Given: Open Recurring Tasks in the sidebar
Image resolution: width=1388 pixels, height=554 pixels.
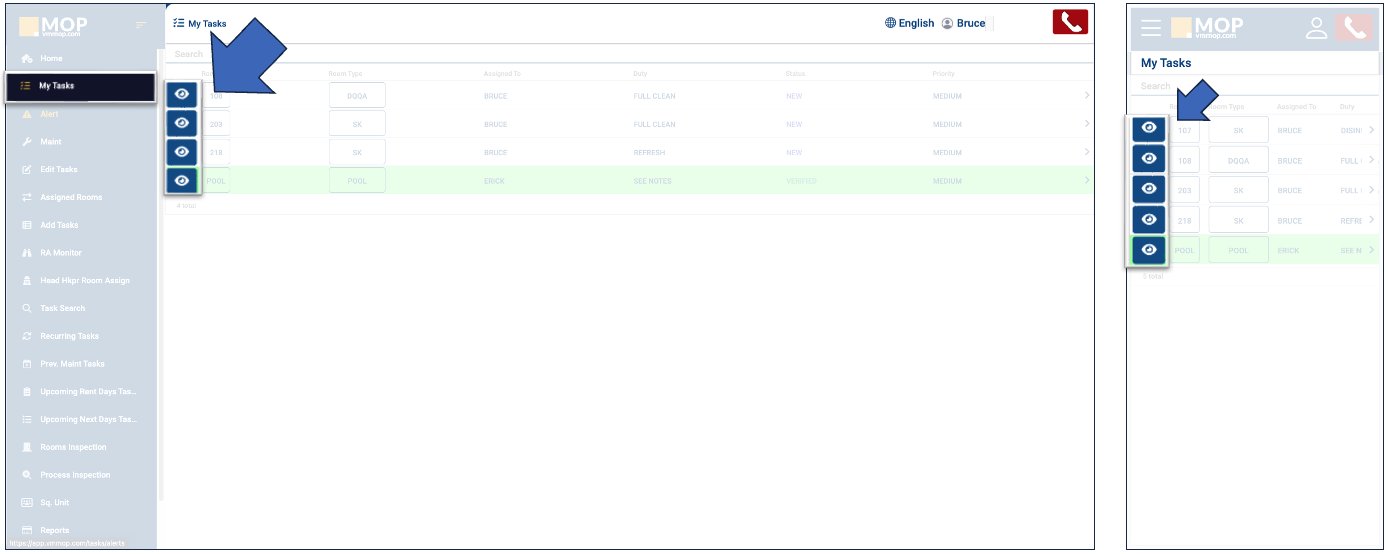Looking at the screenshot, I should point(68,336).
